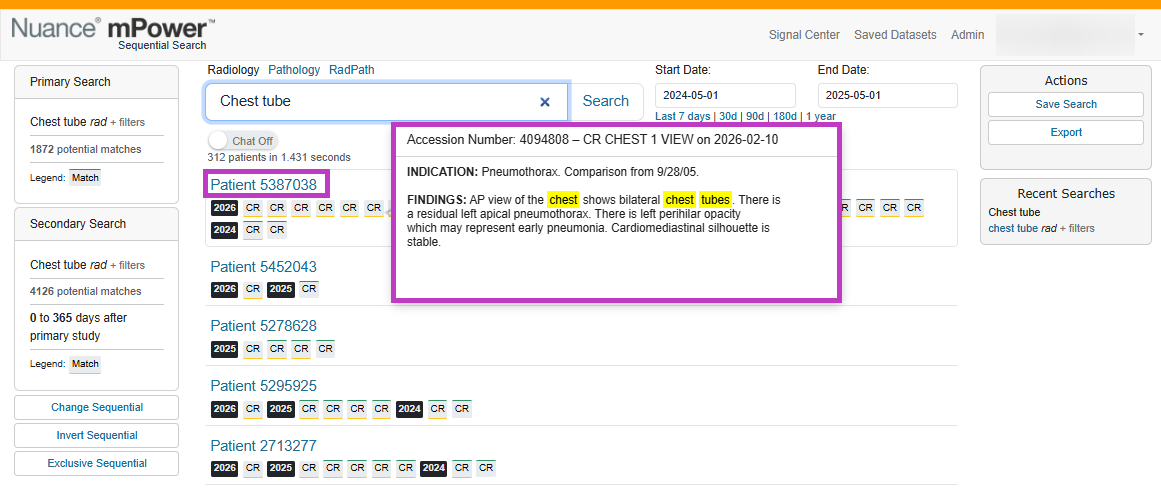Click the Match legend badge in Primary Search

pyautogui.click(x=85, y=178)
